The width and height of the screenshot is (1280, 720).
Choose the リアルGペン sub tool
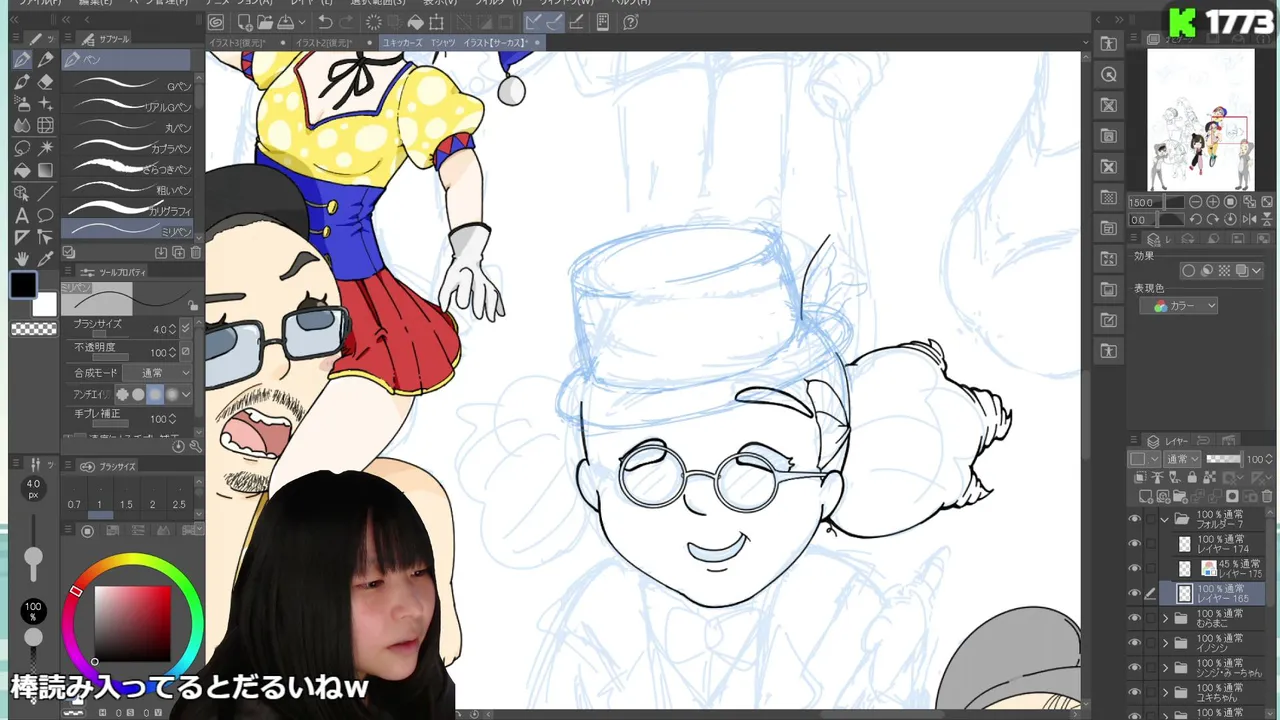pos(127,107)
